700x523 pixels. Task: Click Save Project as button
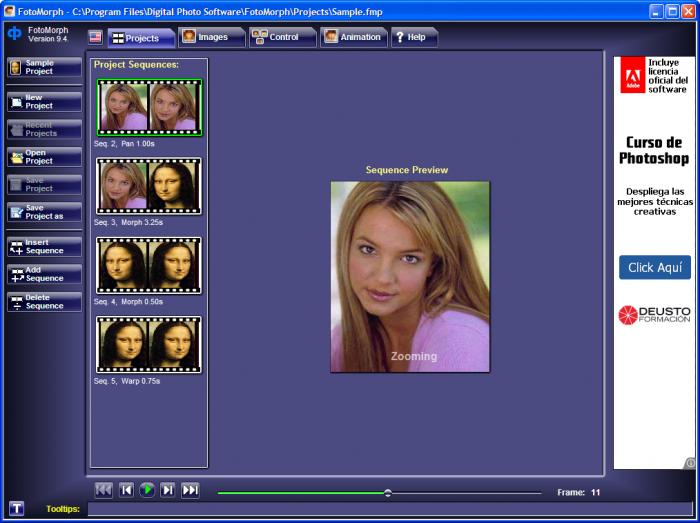tap(44, 212)
